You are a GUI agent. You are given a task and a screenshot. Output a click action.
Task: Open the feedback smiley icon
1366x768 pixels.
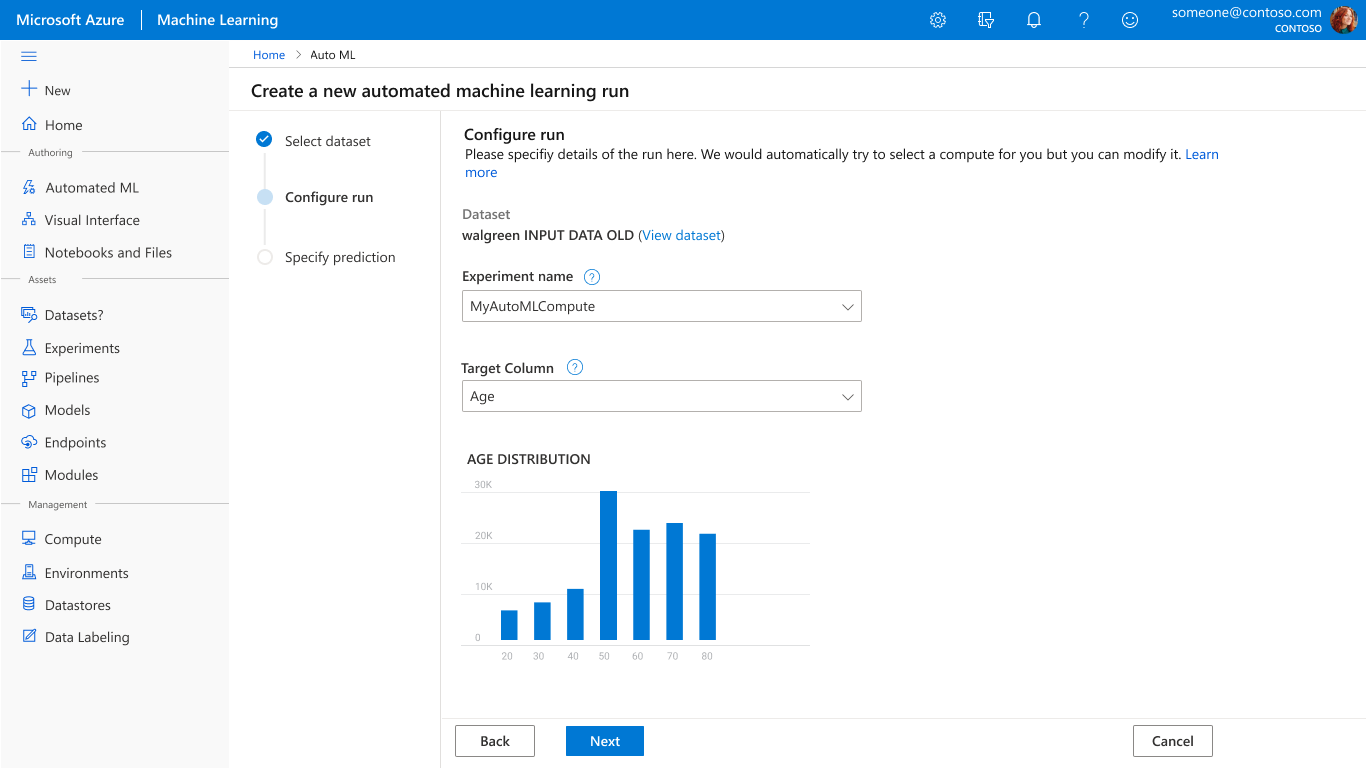(x=1130, y=20)
